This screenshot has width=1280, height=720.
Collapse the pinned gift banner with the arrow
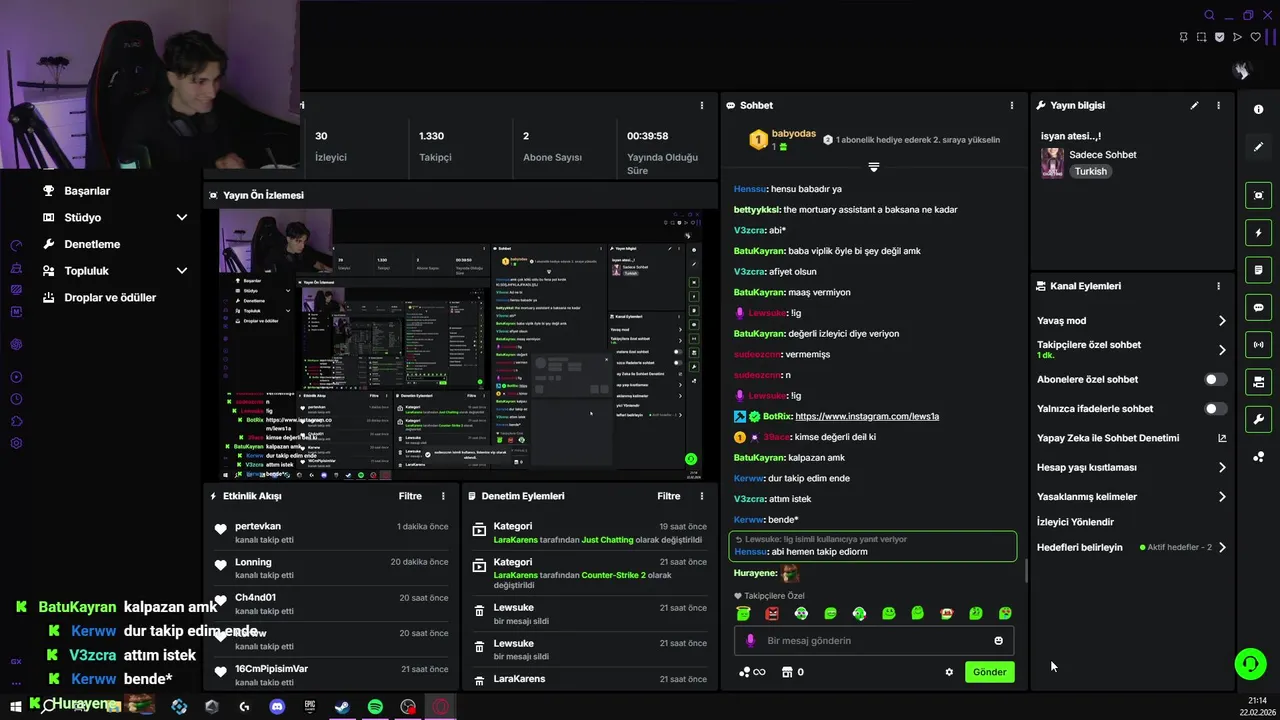873,167
